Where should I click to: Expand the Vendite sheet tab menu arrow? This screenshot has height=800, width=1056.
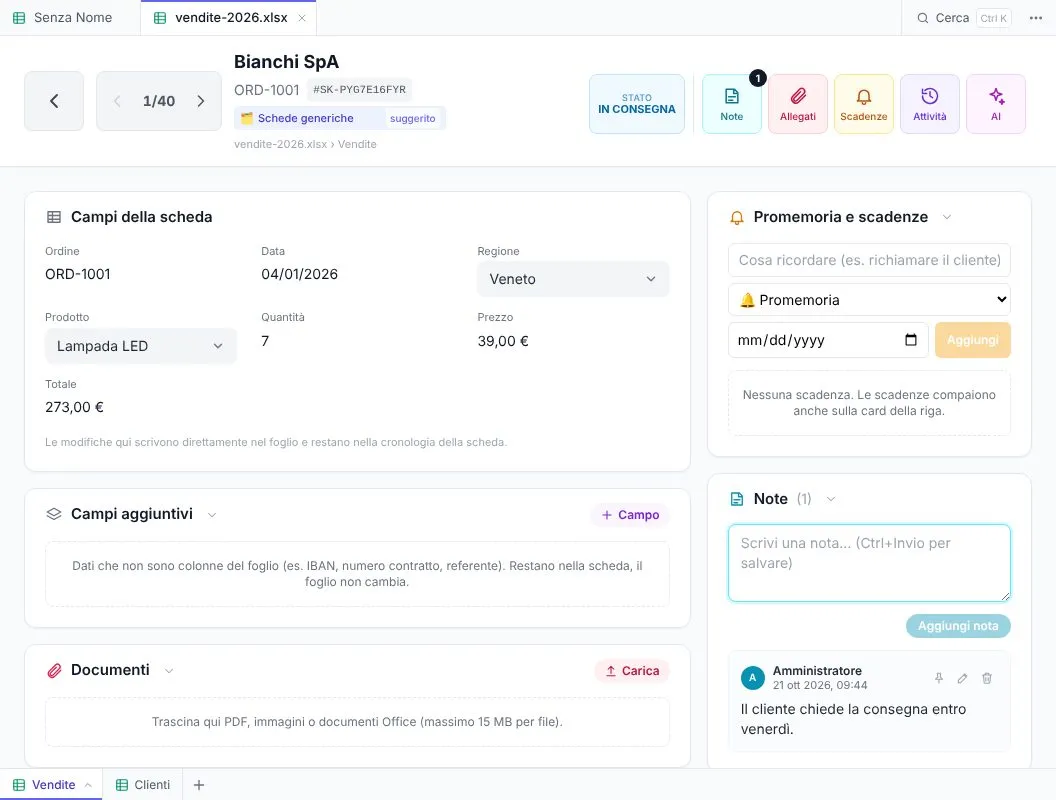[x=88, y=785]
